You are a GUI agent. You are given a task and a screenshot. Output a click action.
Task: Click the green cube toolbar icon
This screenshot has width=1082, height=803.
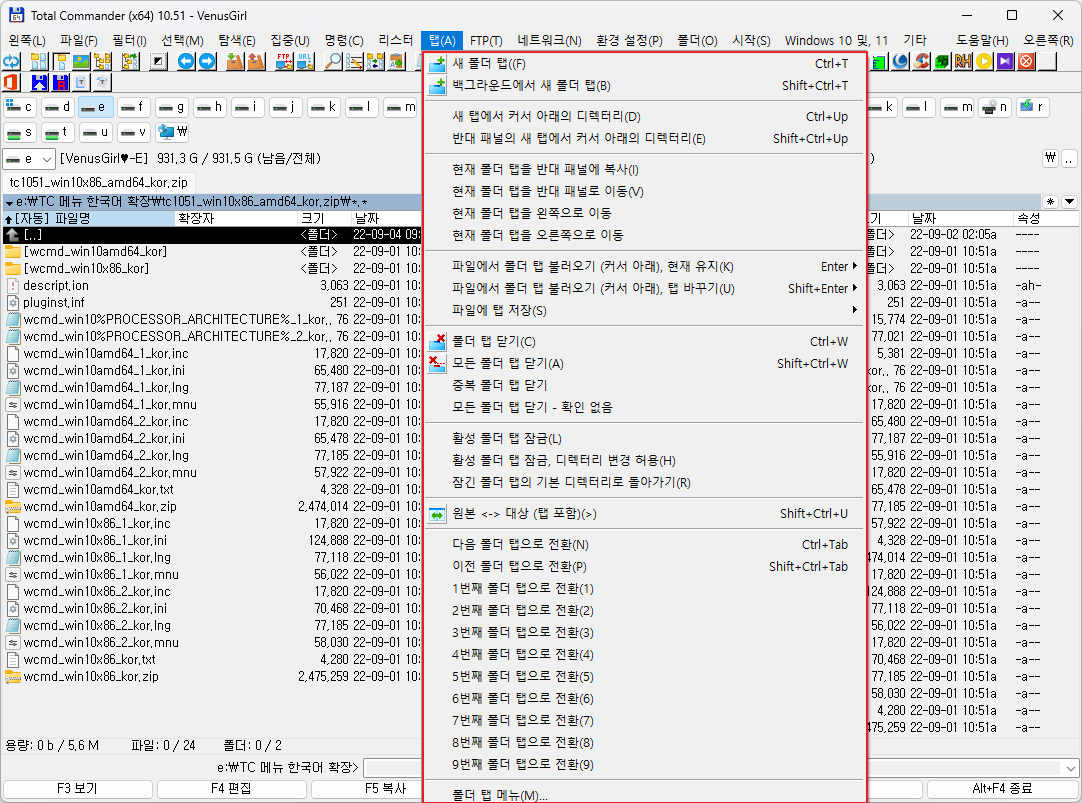pos(943,61)
